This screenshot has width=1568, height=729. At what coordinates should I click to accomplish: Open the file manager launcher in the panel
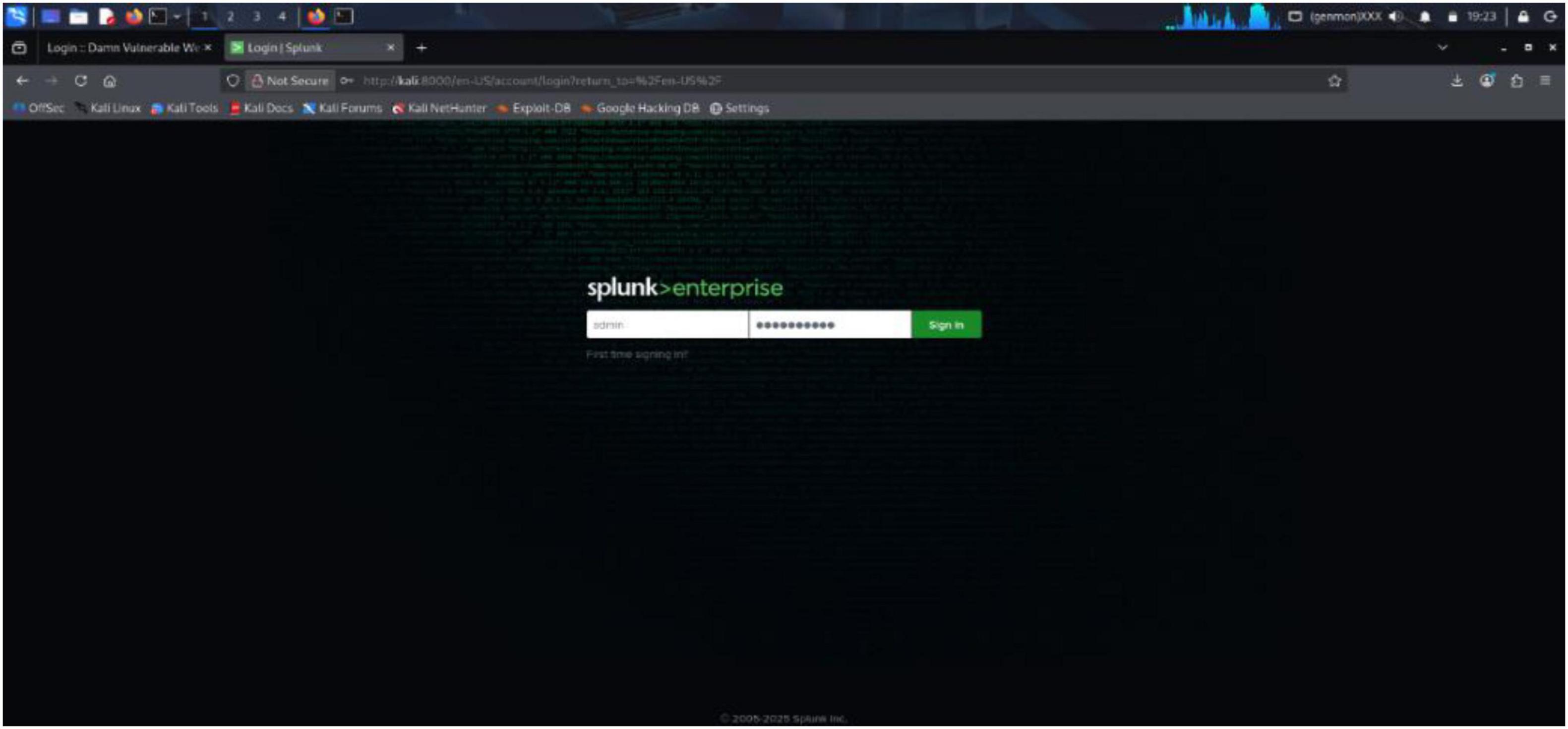78,16
